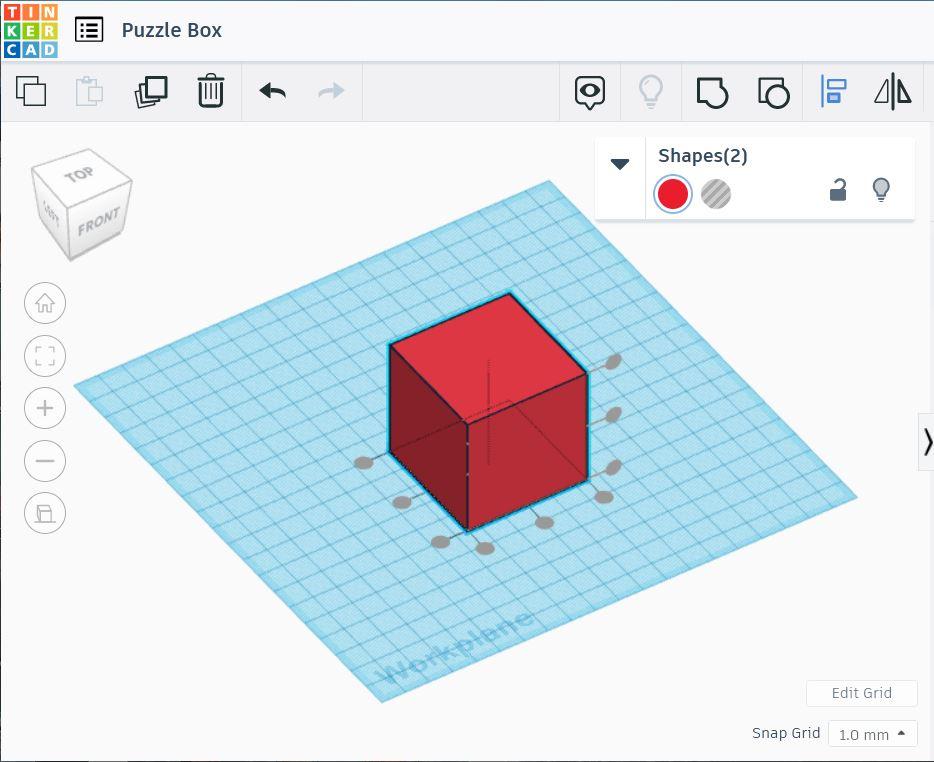Collapse the Shapes(2) inspector panel
Viewport: 934px width, 762px height.
coord(620,164)
